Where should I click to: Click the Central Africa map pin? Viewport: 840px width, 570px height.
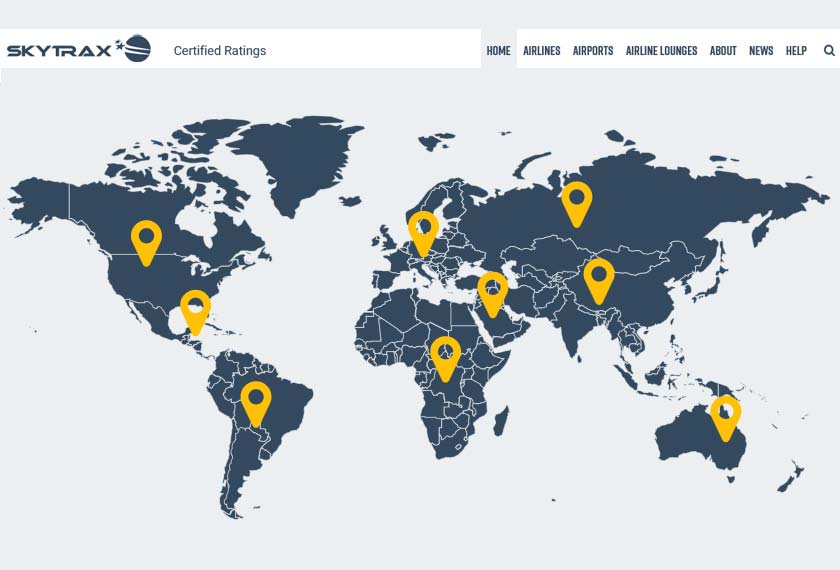(445, 355)
